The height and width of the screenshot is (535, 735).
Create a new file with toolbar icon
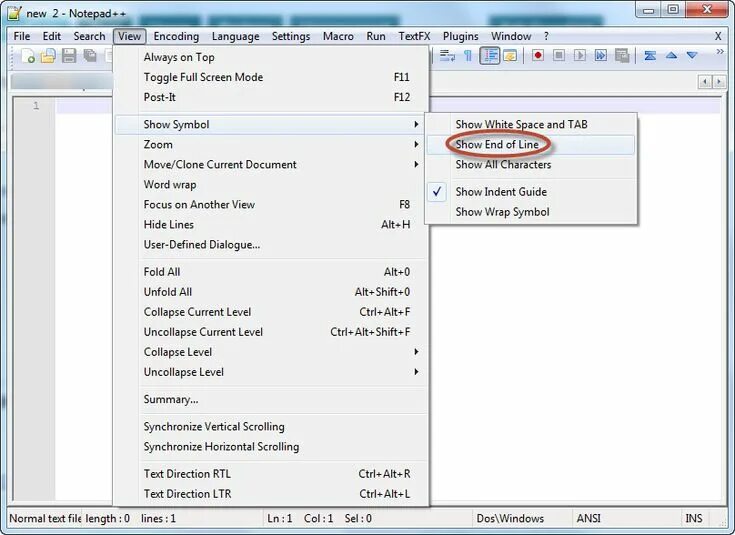[28, 56]
